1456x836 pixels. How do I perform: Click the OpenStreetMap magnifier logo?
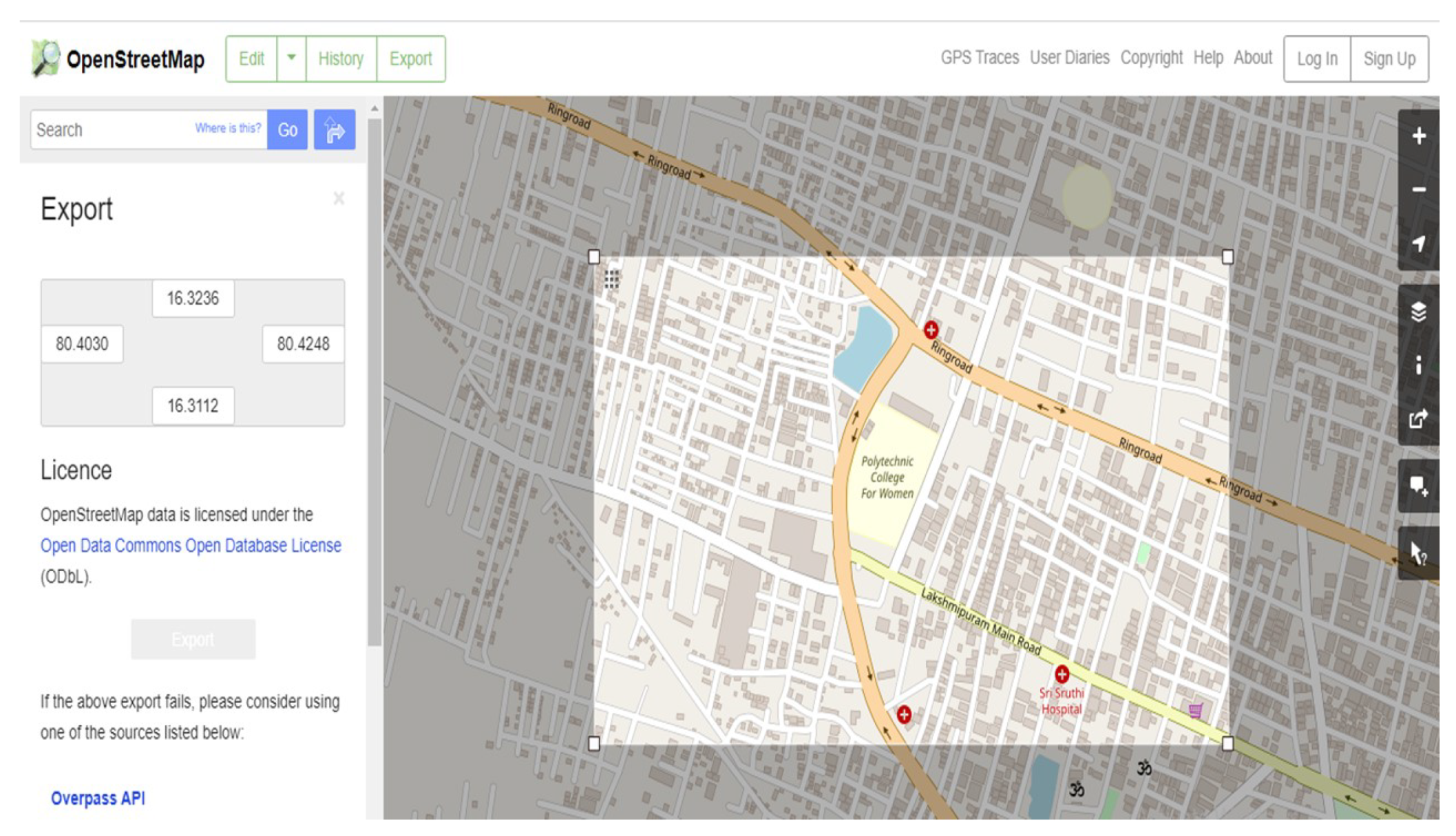point(46,58)
